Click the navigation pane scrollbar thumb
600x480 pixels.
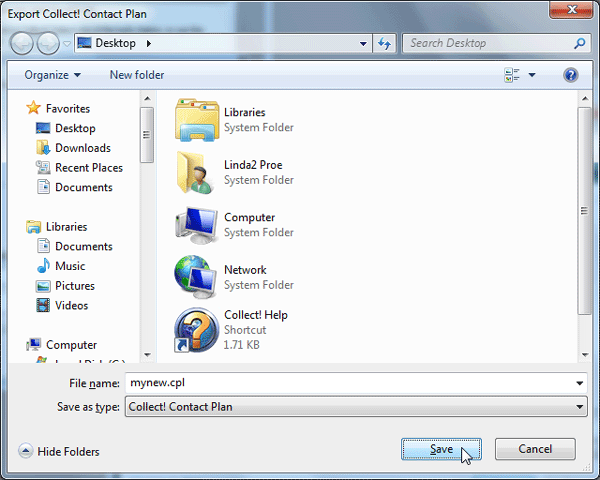147,135
